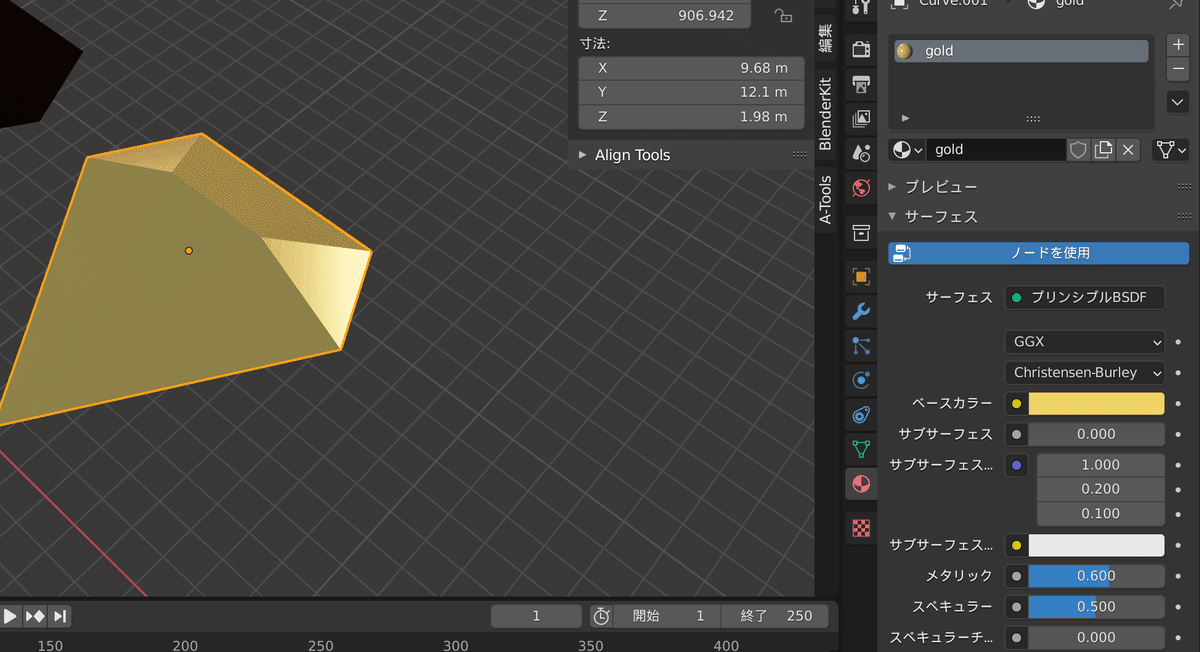This screenshot has height=652, width=1200.
Task: Click the Y dimension 12.1 m field
Action: coord(691,92)
